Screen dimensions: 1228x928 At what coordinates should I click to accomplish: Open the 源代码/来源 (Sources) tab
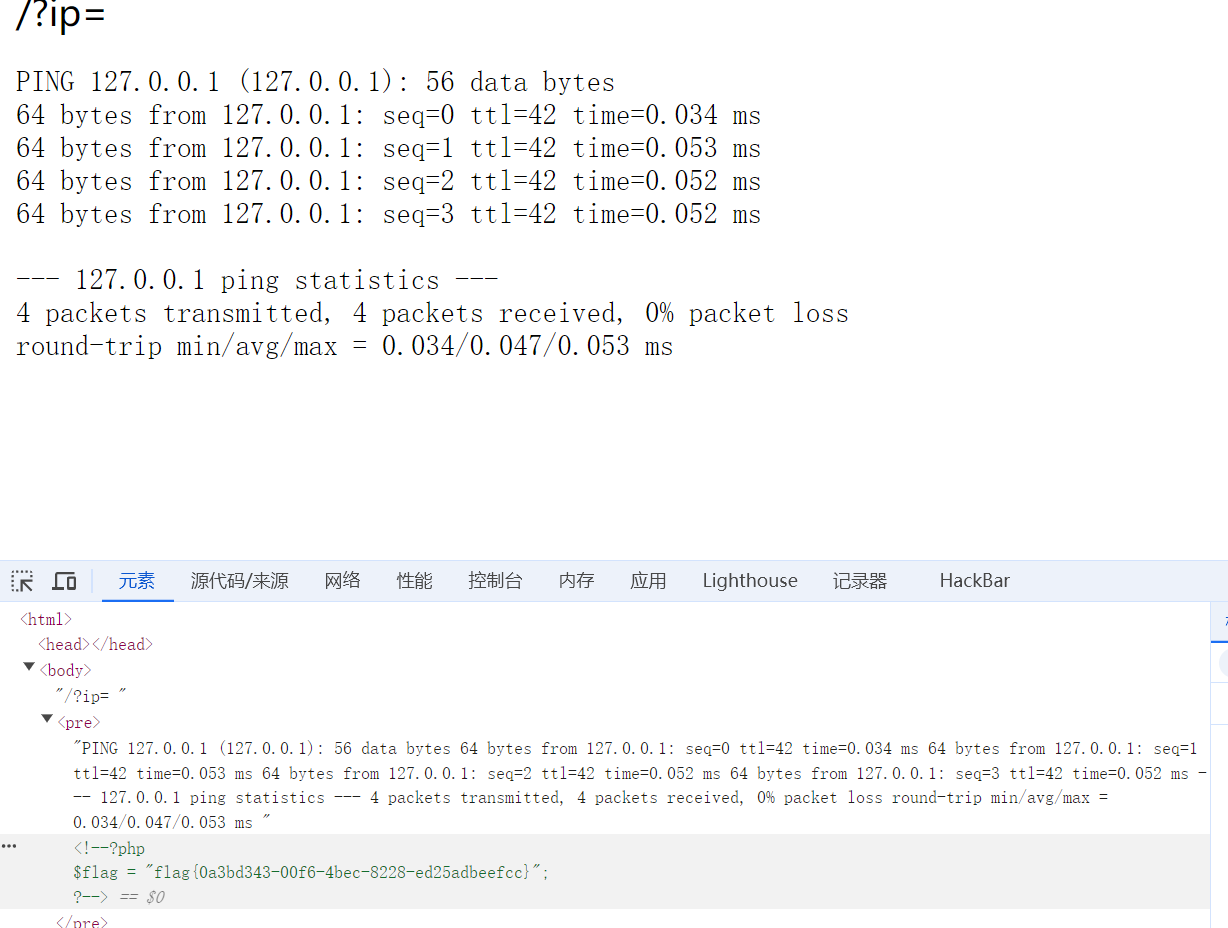[240, 581]
